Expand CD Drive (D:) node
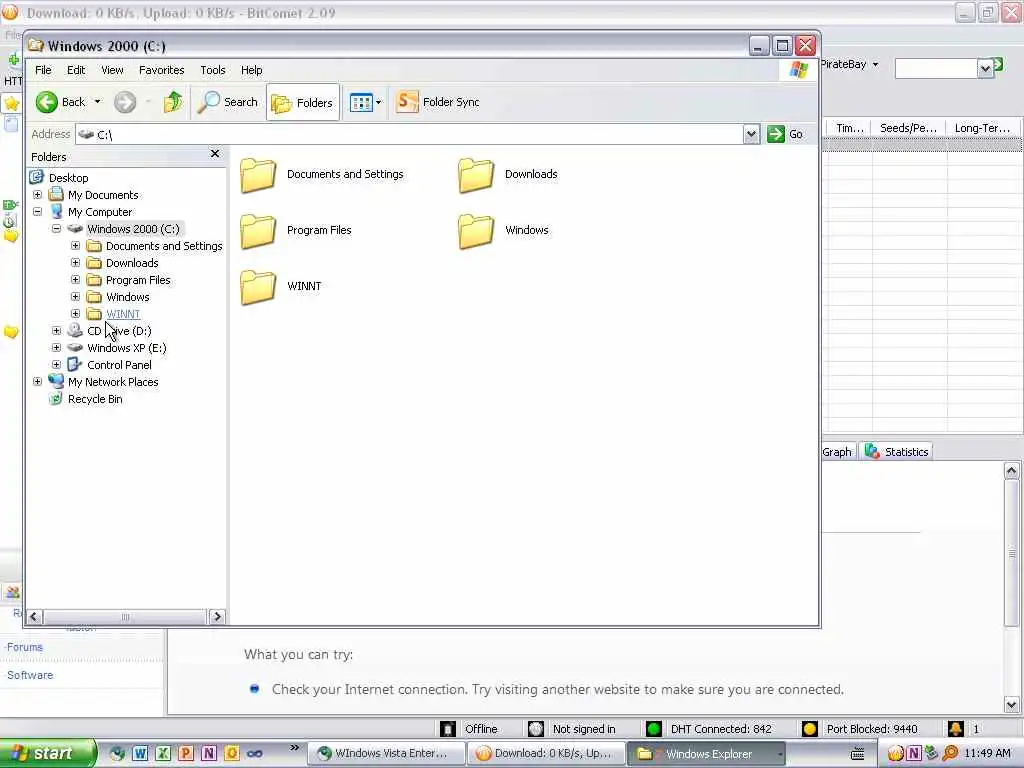1024x768 pixels. 56,330
